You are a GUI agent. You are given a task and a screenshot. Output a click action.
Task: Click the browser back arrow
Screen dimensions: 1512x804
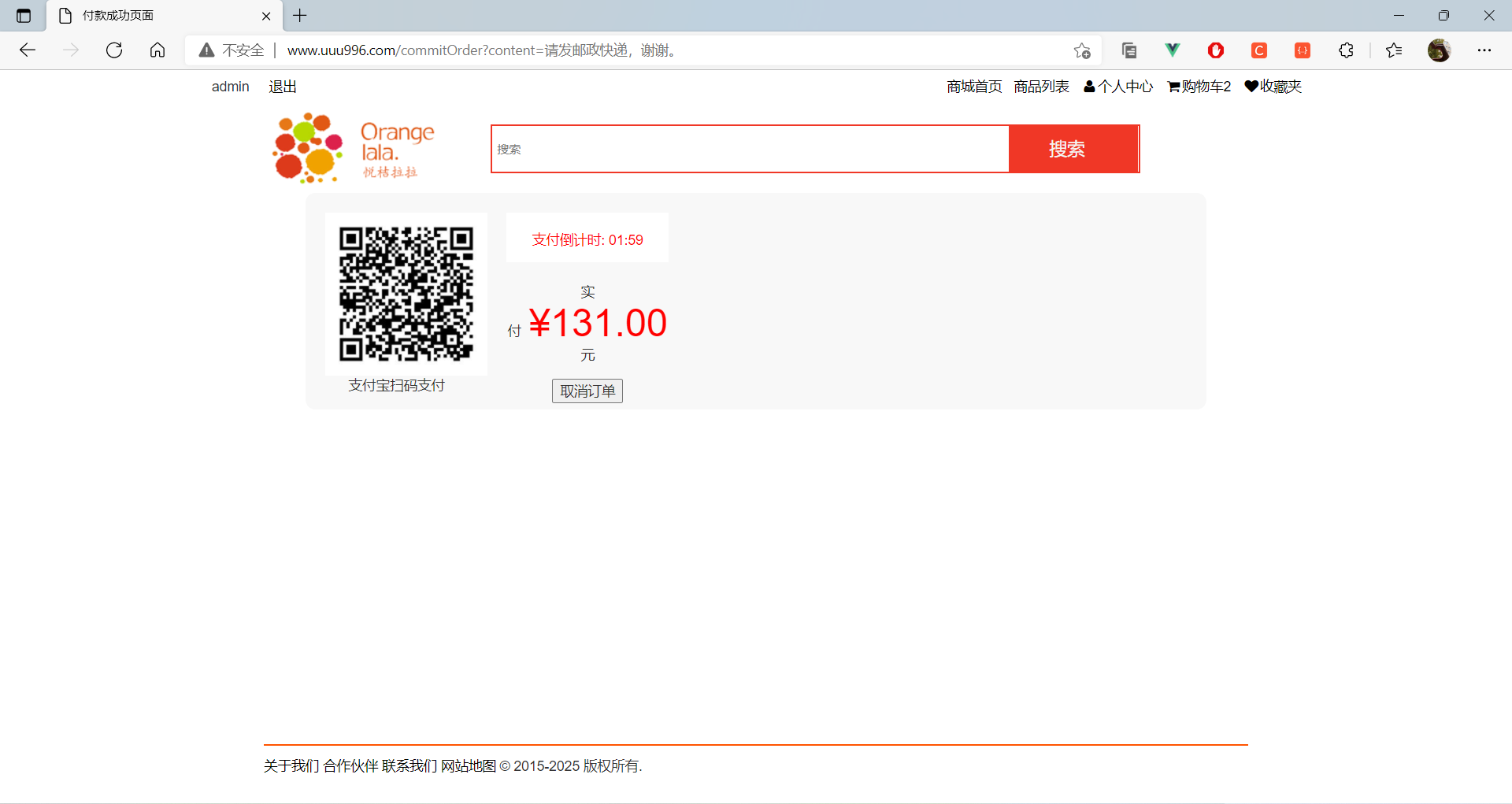[28, 50]
